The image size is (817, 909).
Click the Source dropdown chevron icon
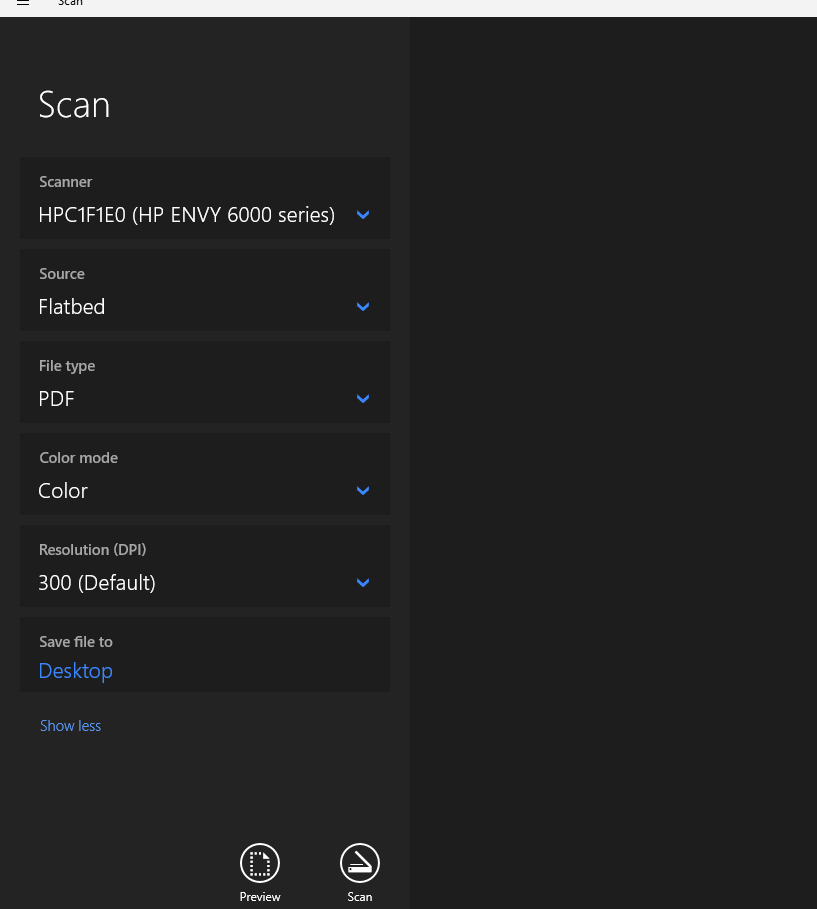tap(362, 306)
